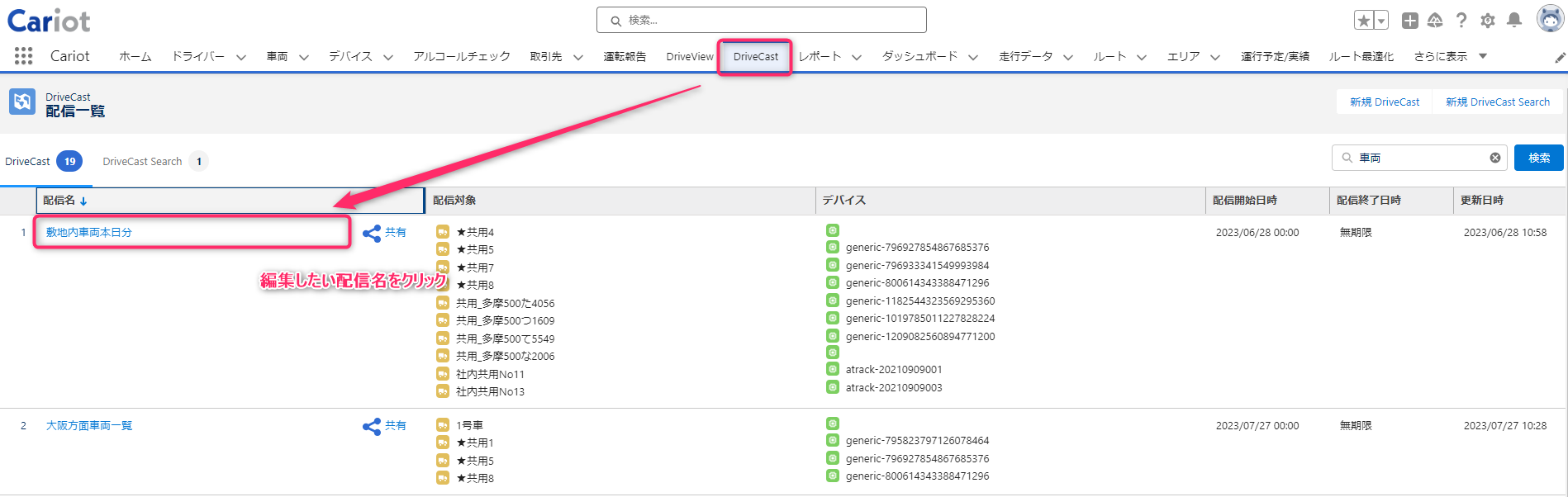Open the Favorites star icon
The width and height of the screenshot is (1568, 497).
point(1363,21)
